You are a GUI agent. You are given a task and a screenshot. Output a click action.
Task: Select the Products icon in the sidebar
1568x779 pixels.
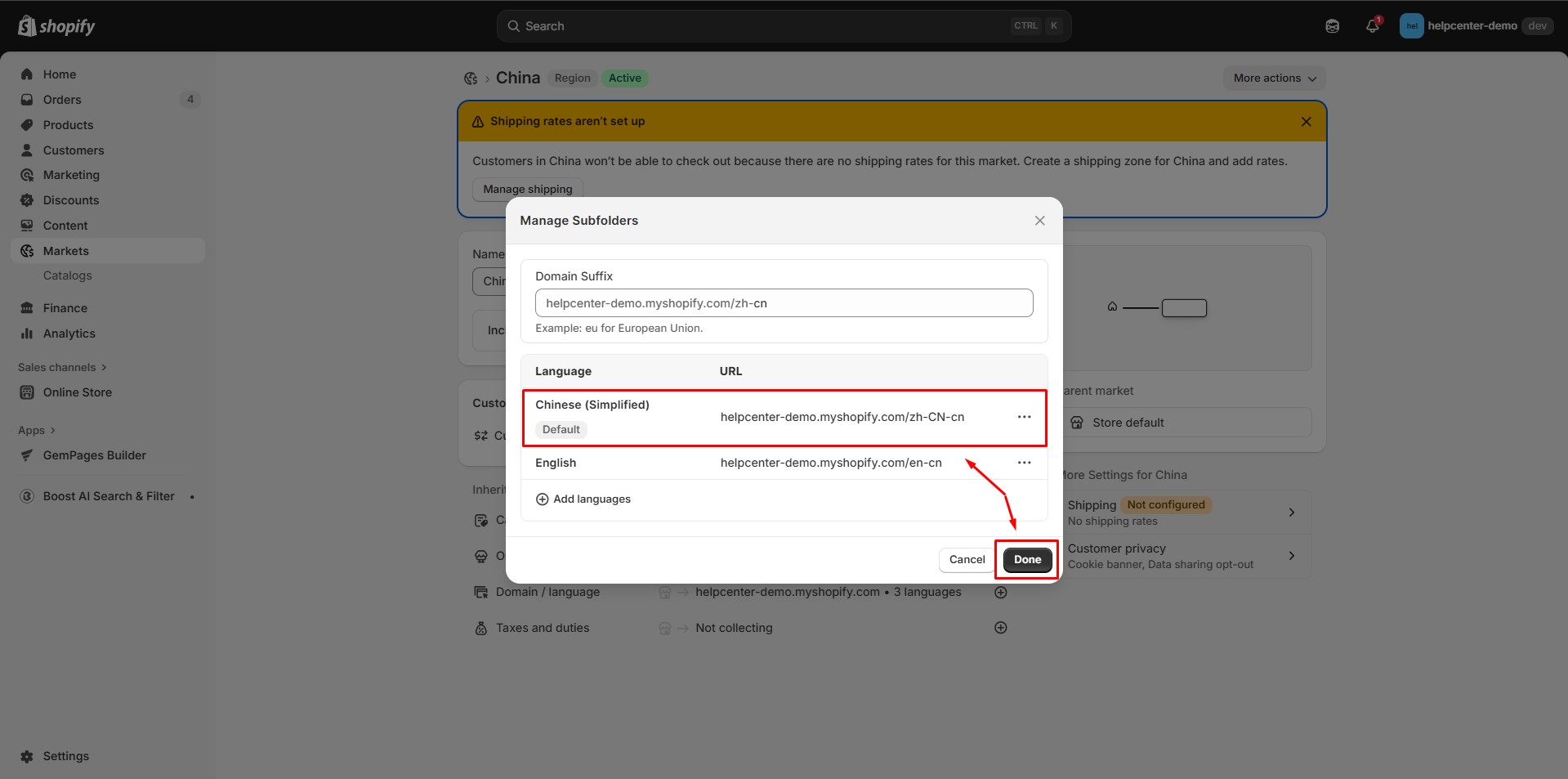(x=27, y=124)
